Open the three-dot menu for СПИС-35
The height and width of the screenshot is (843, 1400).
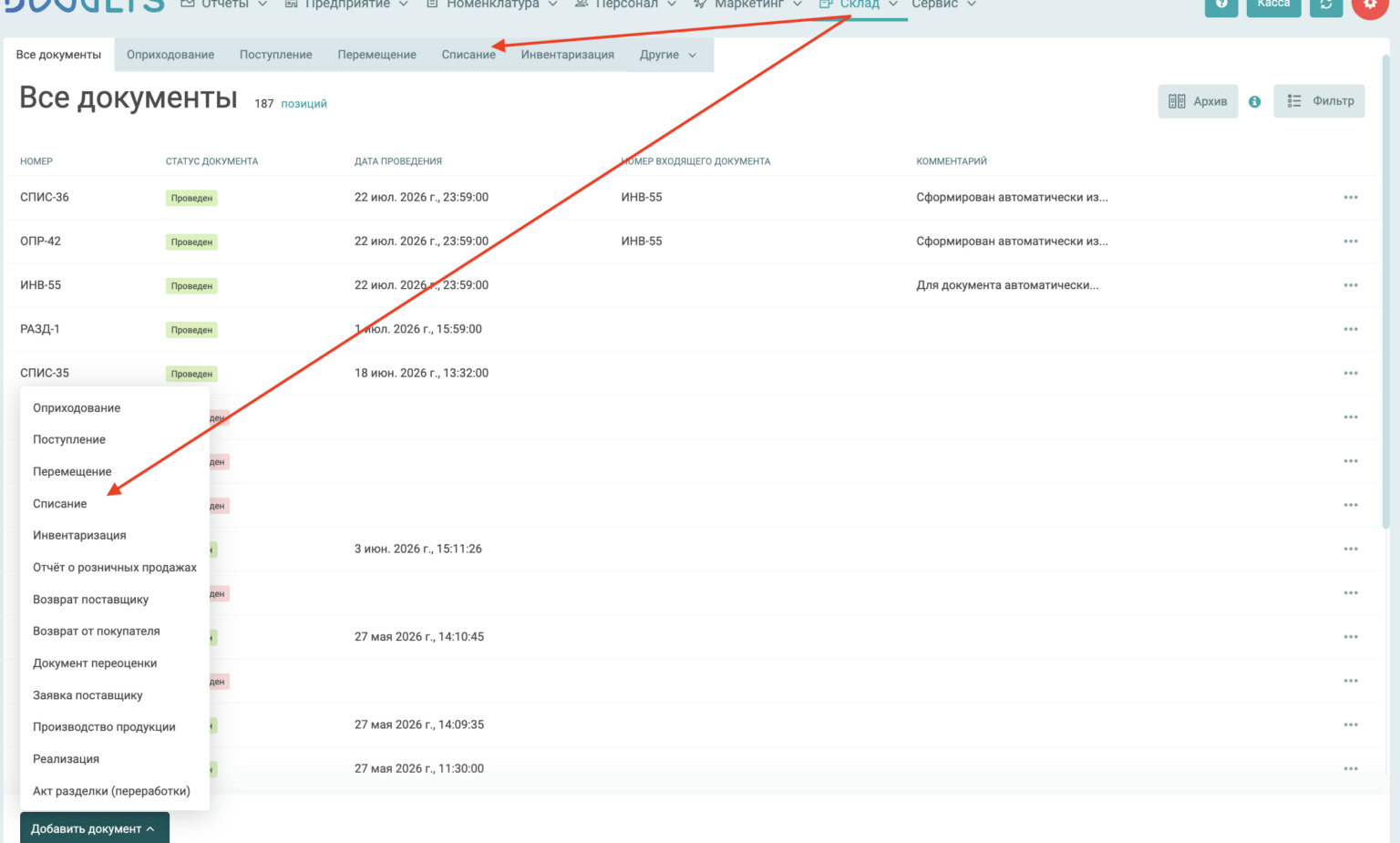[1351, 374]
